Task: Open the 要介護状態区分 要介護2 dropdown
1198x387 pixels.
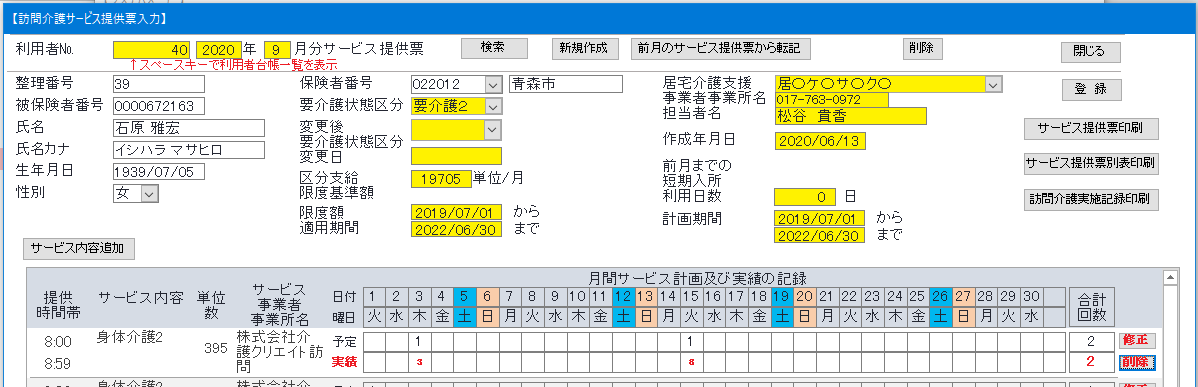Action: pyautogui.click(x=494, y=106)
